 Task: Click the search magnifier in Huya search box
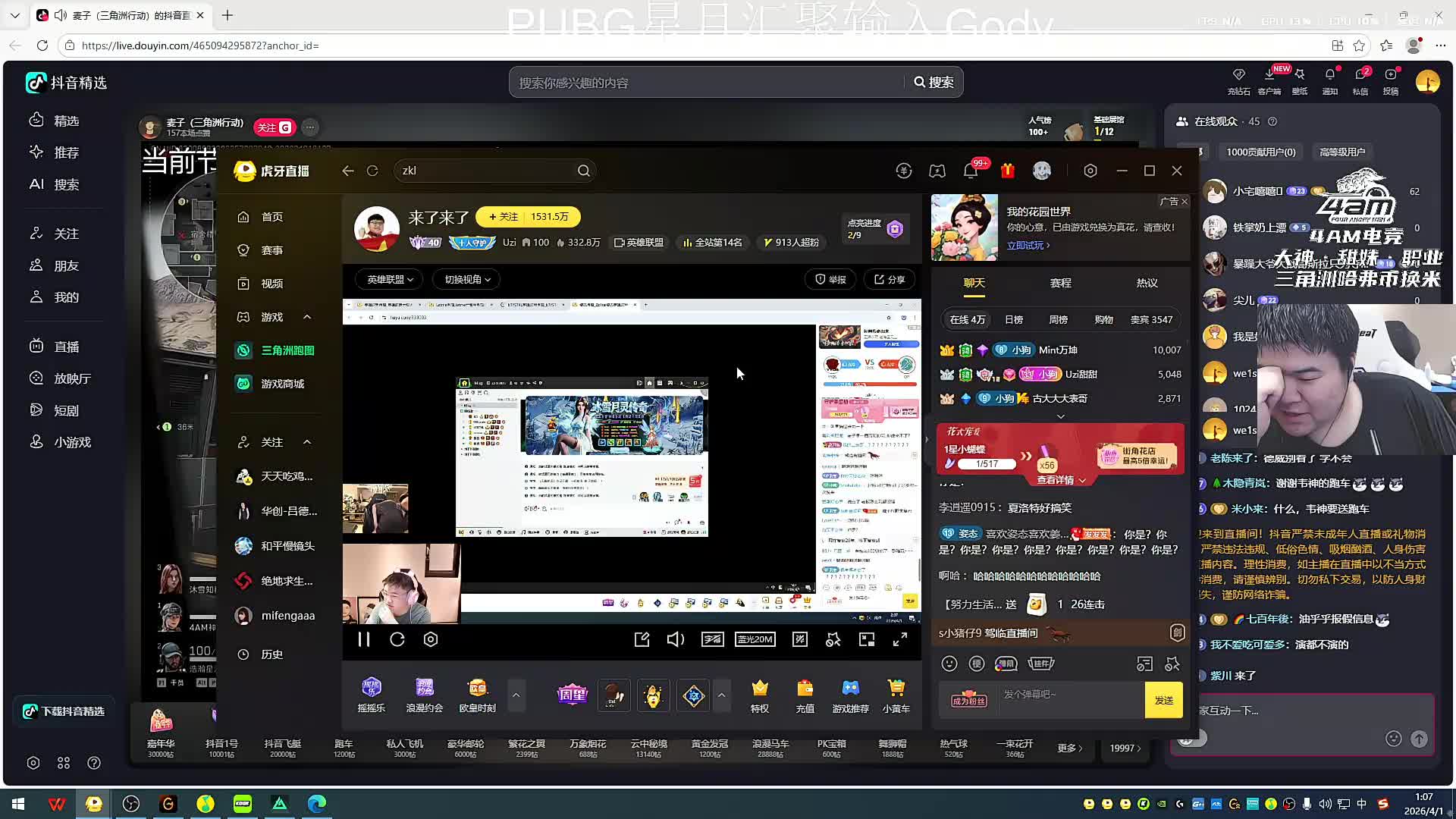(583, 171)
